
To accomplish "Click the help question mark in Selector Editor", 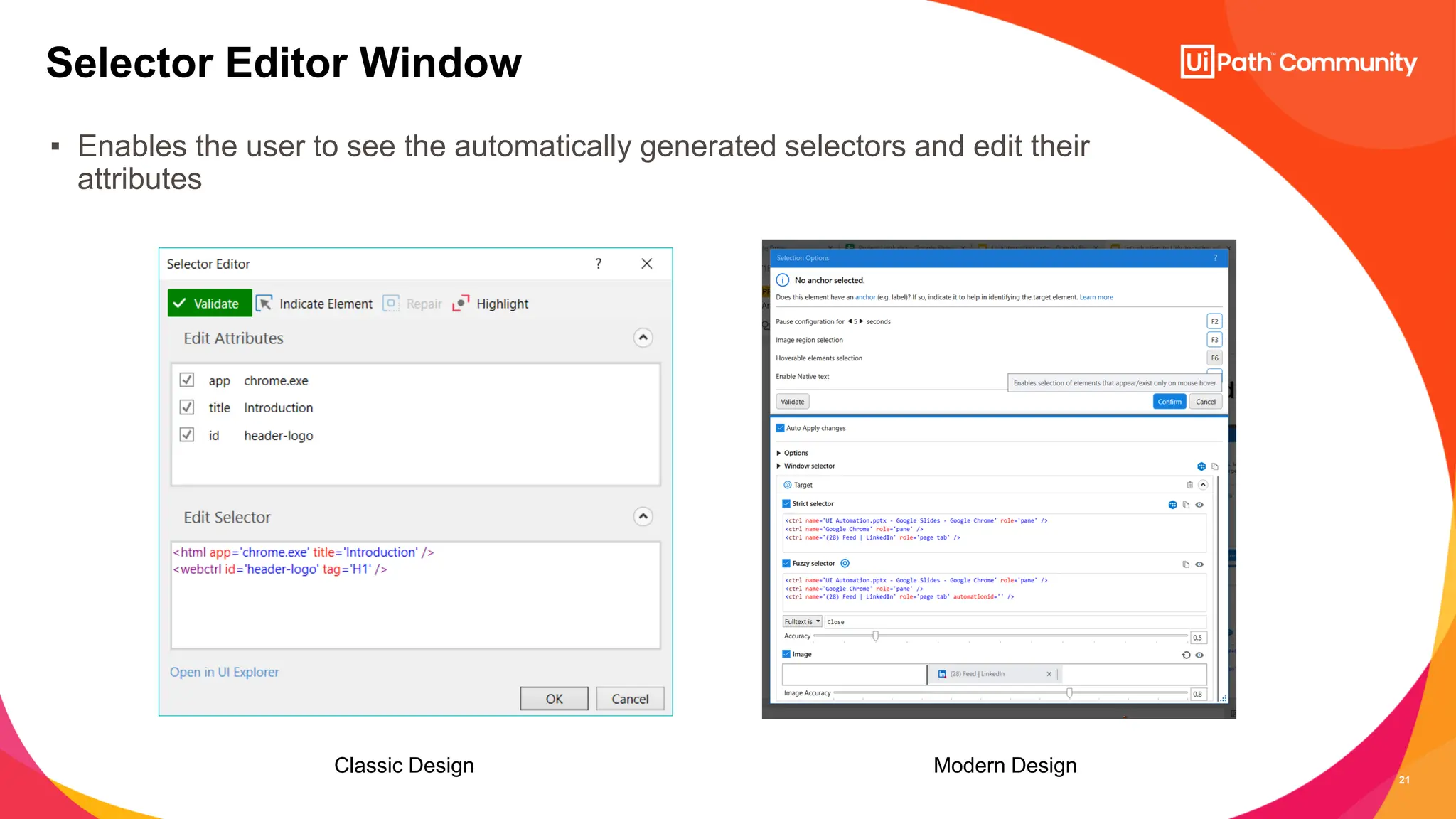I will 599,264.
